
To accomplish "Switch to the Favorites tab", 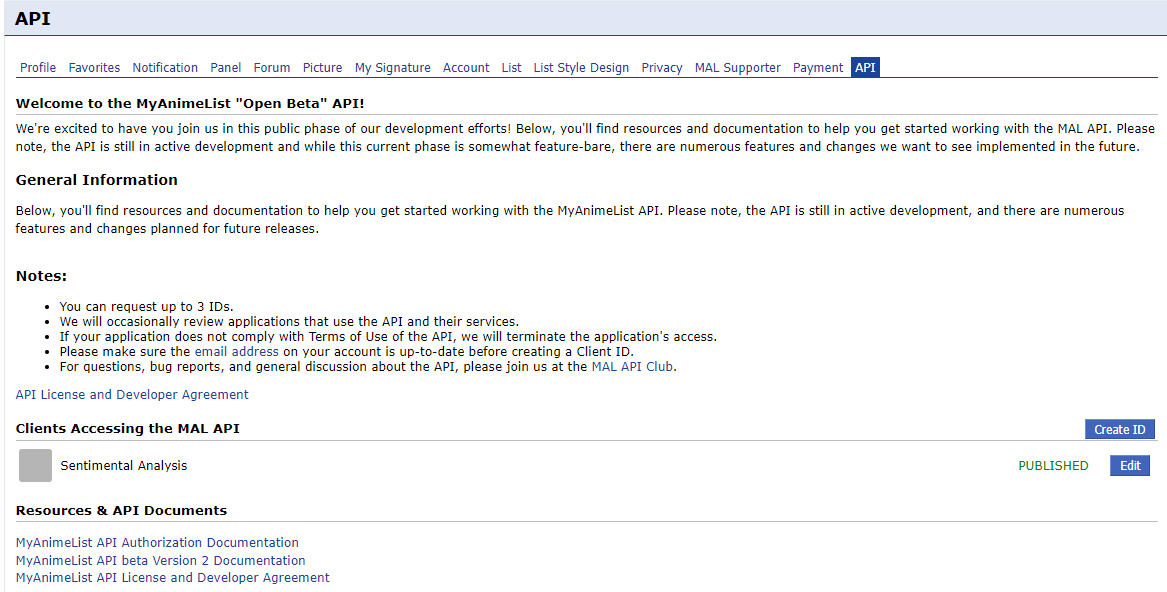I will click(95, 68).
